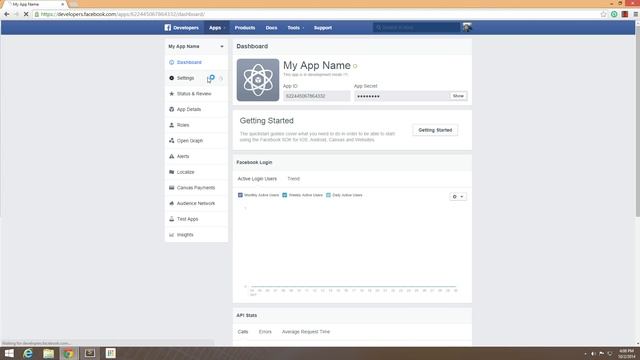Click the Audience Network icon
Screen dimensions: 640x360
click(171, 203)
